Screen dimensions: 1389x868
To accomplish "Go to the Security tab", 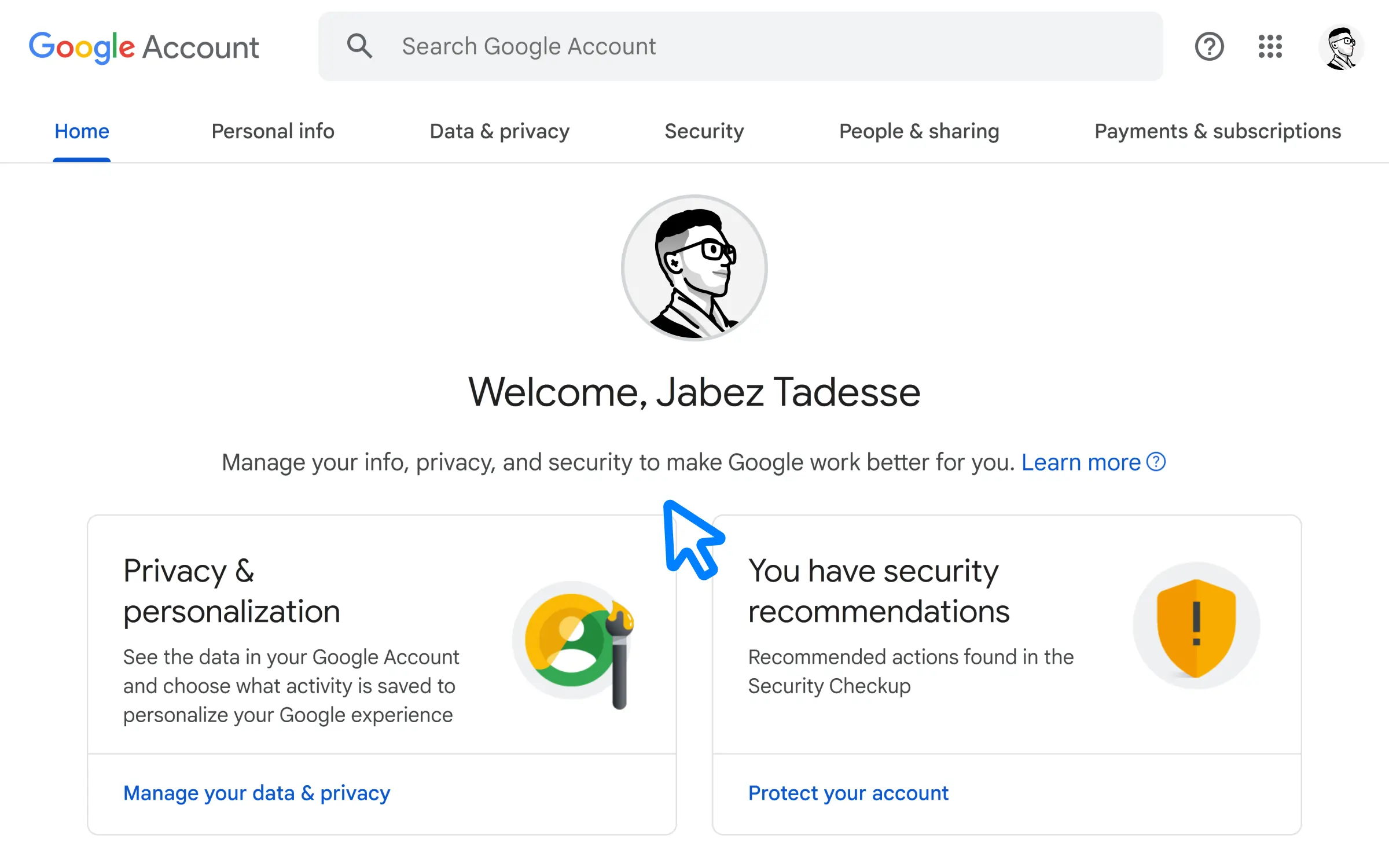I will pos(704,131).
